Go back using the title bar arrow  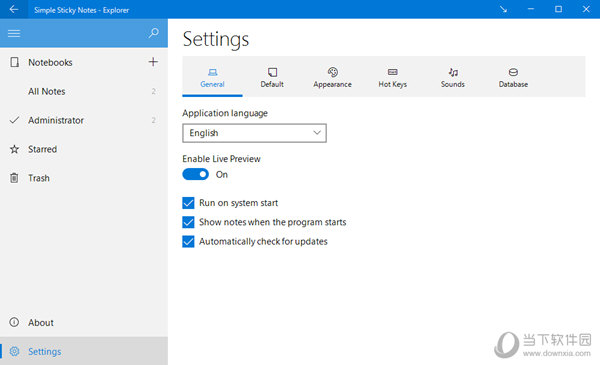14,9
